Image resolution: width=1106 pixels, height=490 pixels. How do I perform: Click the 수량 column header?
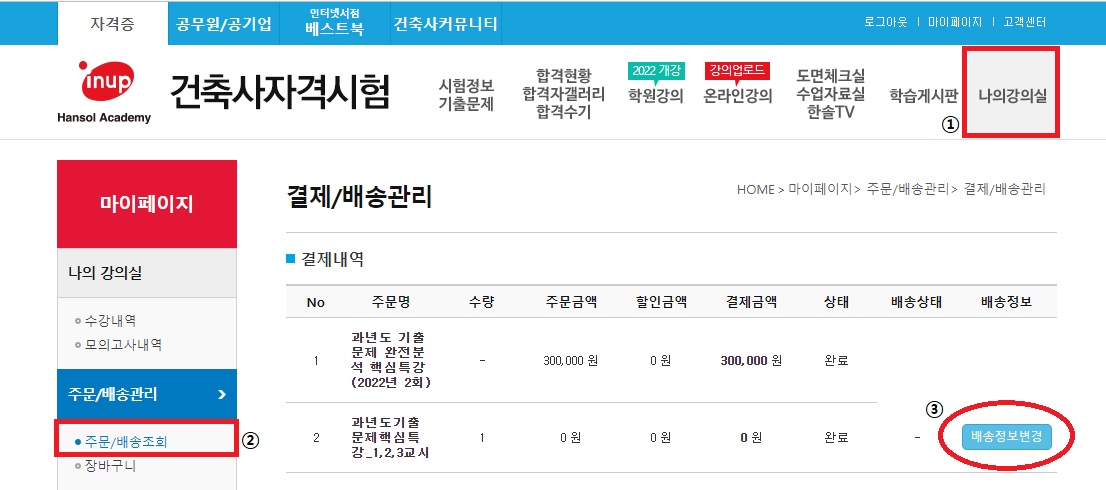coord(482,302)
